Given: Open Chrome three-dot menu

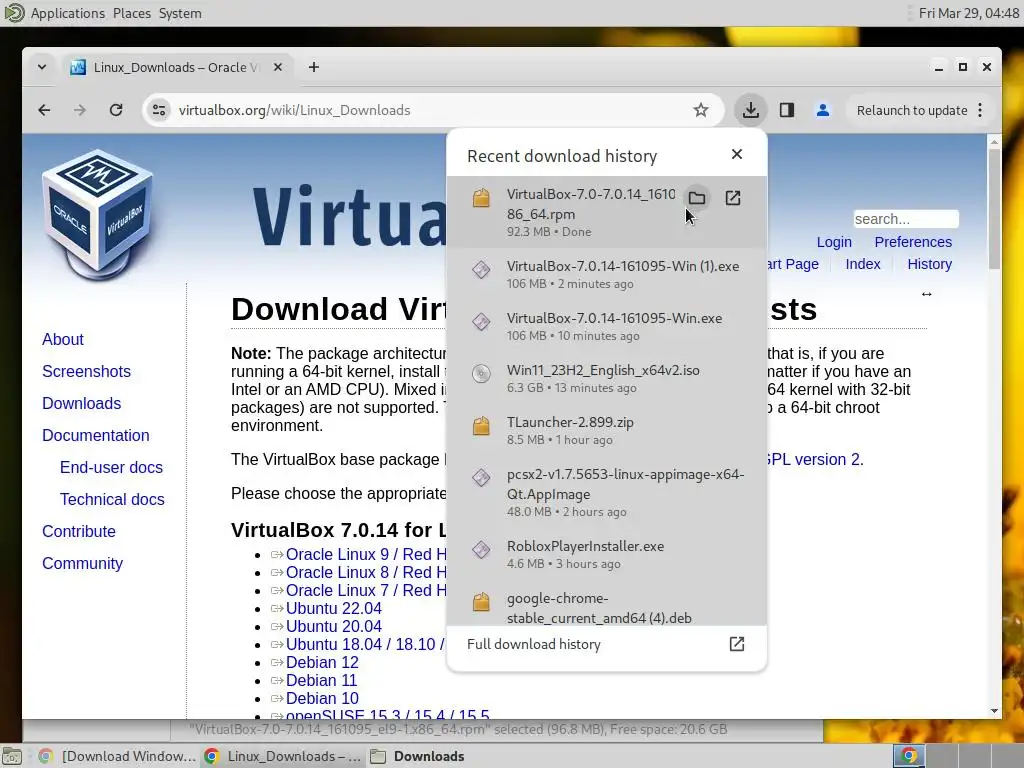Looking at the screenshot, I should 980,110.
